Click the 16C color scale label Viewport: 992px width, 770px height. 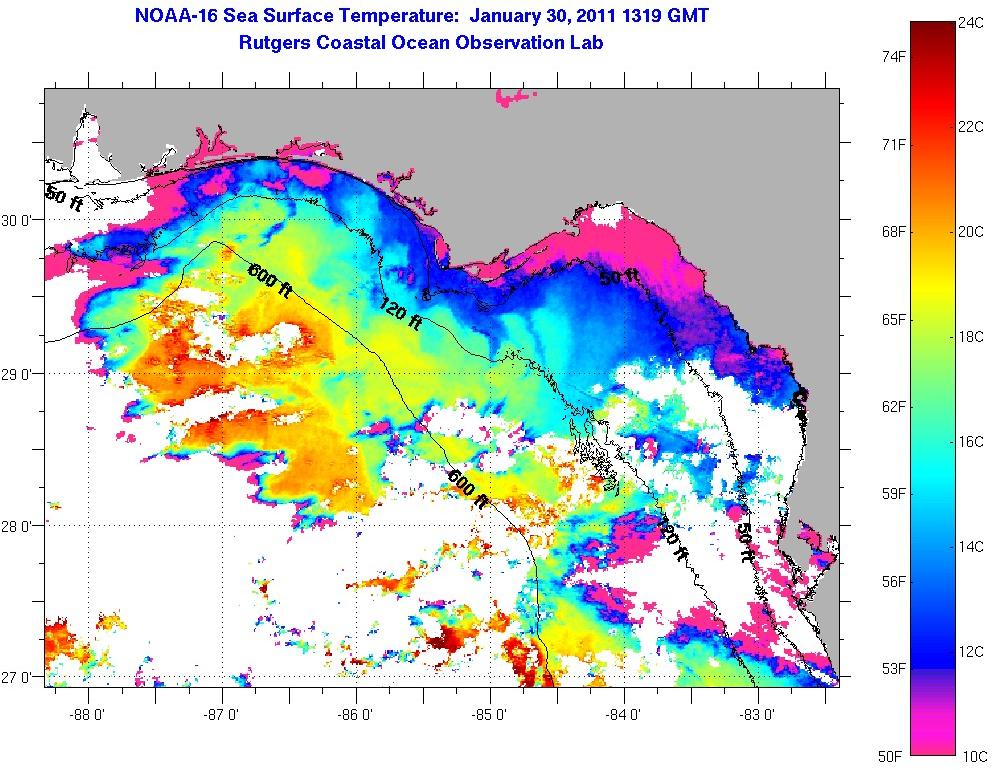point(971,442)
